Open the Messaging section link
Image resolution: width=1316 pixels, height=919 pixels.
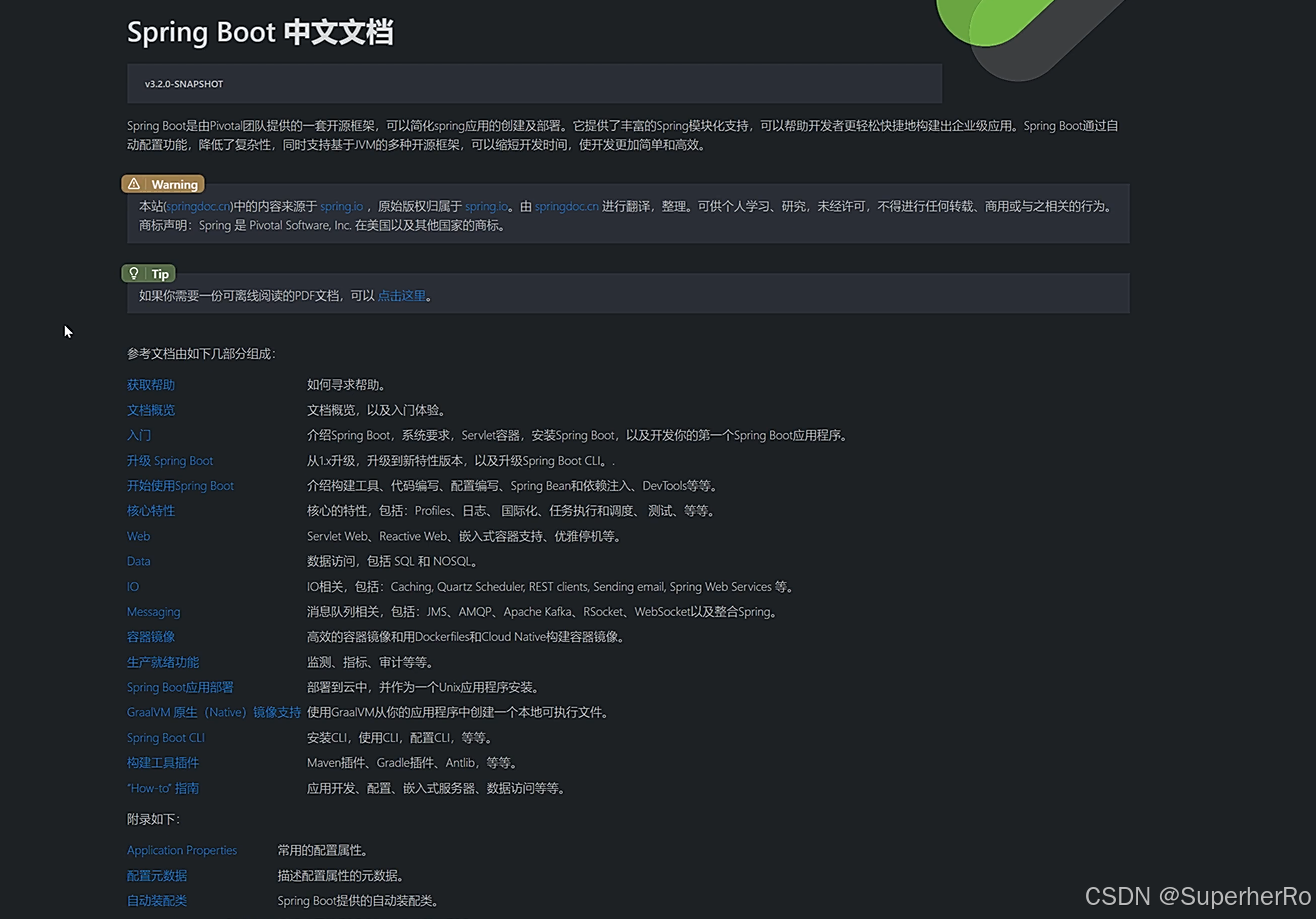click(153, 612)
